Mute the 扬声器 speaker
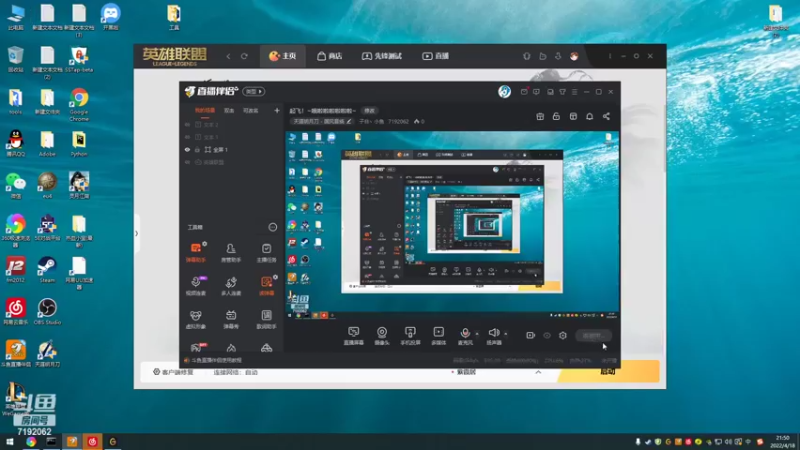This screenshot has height=450, width=800. tap(493, 336)
